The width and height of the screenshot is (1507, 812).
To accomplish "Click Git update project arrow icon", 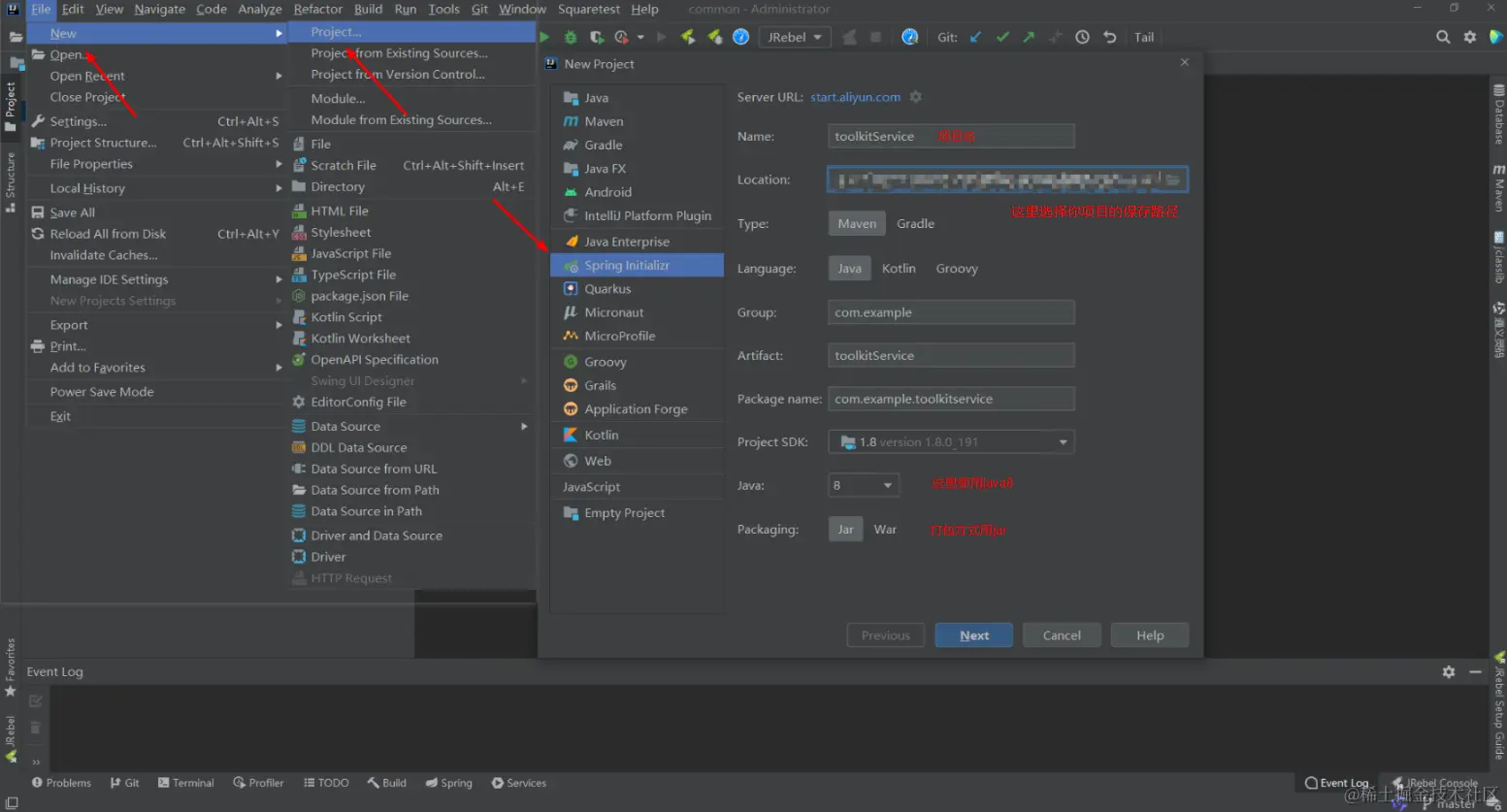I will pos(975,37).
